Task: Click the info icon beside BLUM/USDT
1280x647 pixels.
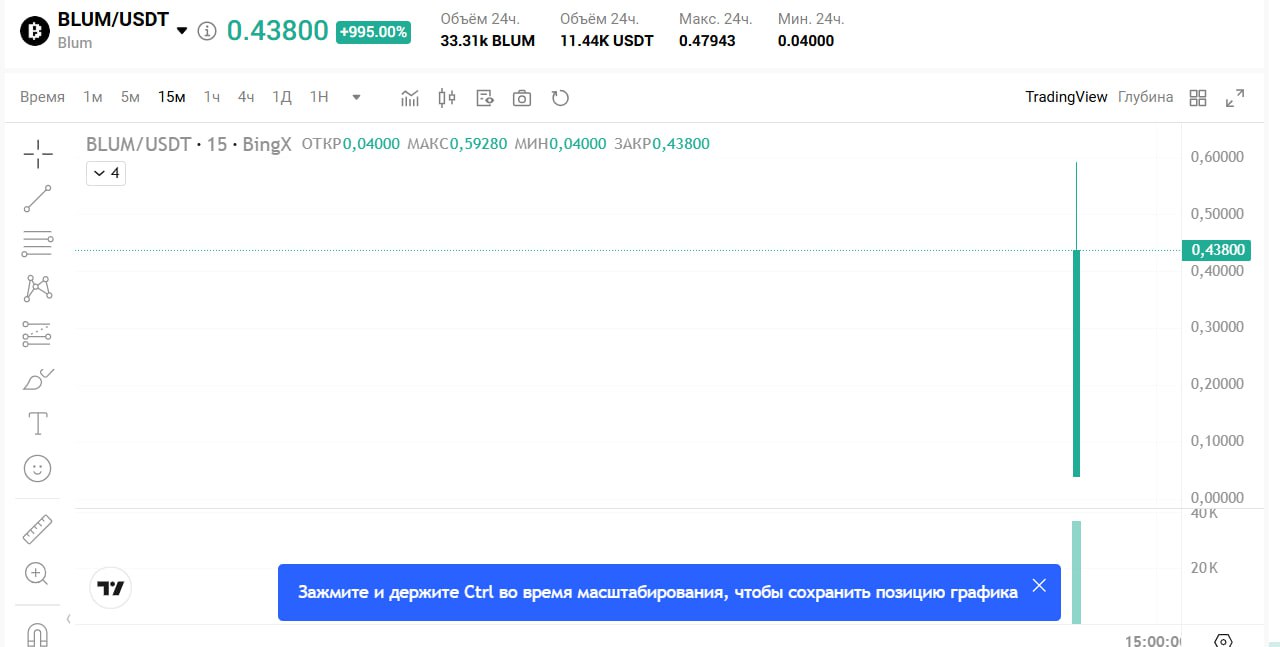Action: pyautogui.click(x=207, y=31)
